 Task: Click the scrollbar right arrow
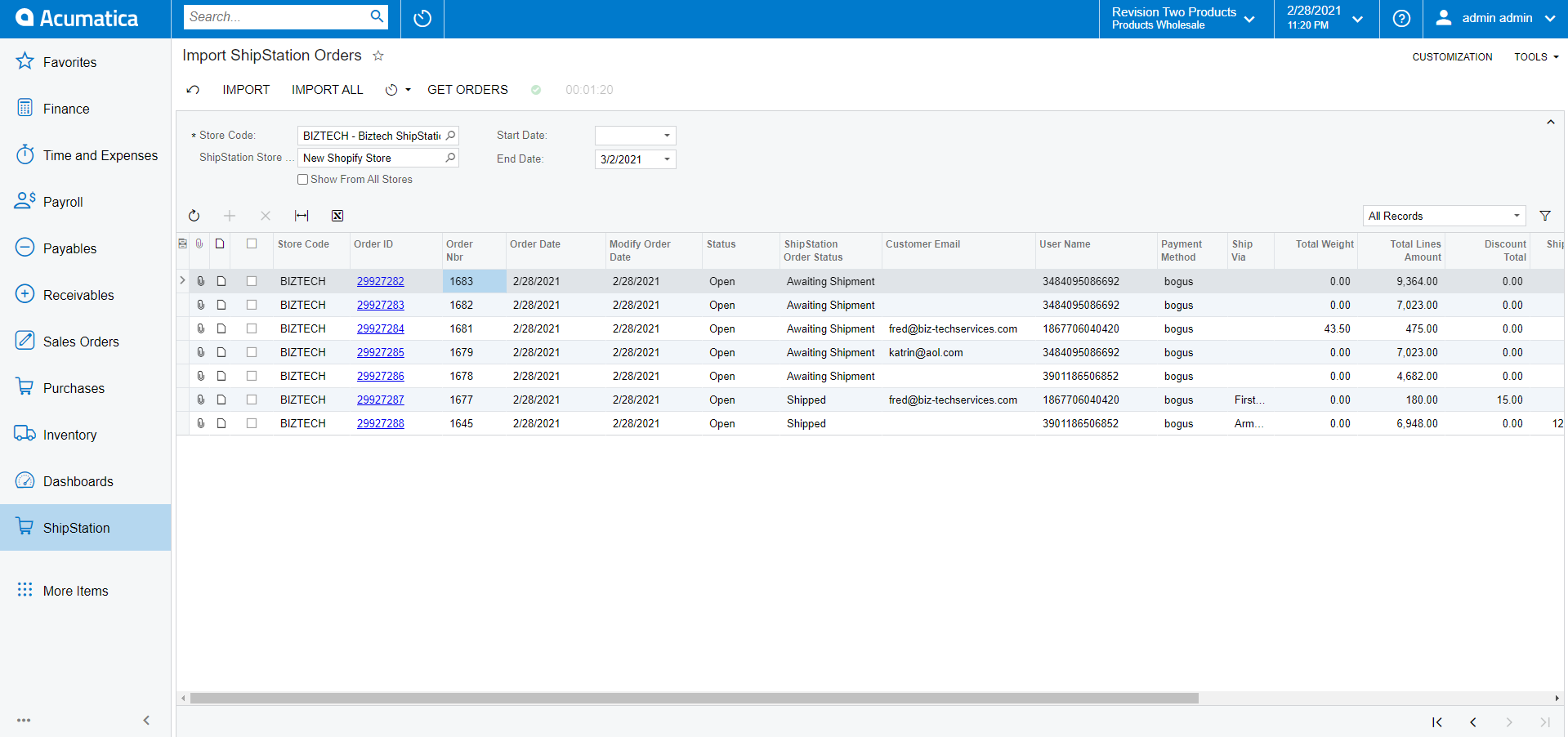1557,699
